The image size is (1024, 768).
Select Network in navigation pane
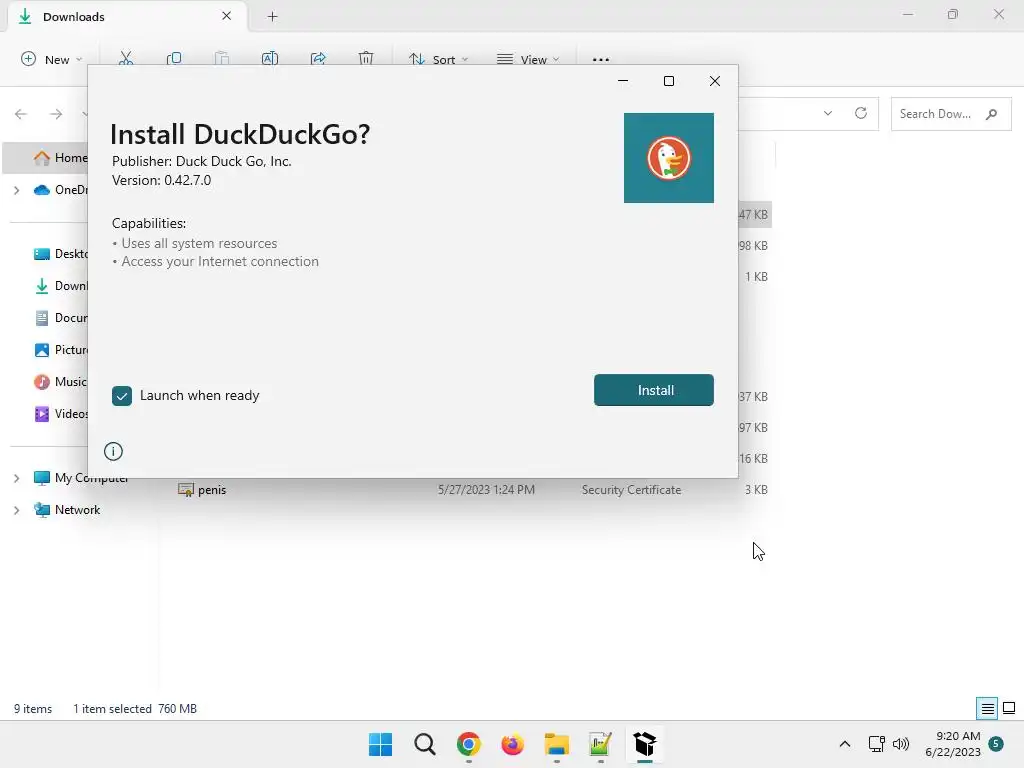(67, 509)
